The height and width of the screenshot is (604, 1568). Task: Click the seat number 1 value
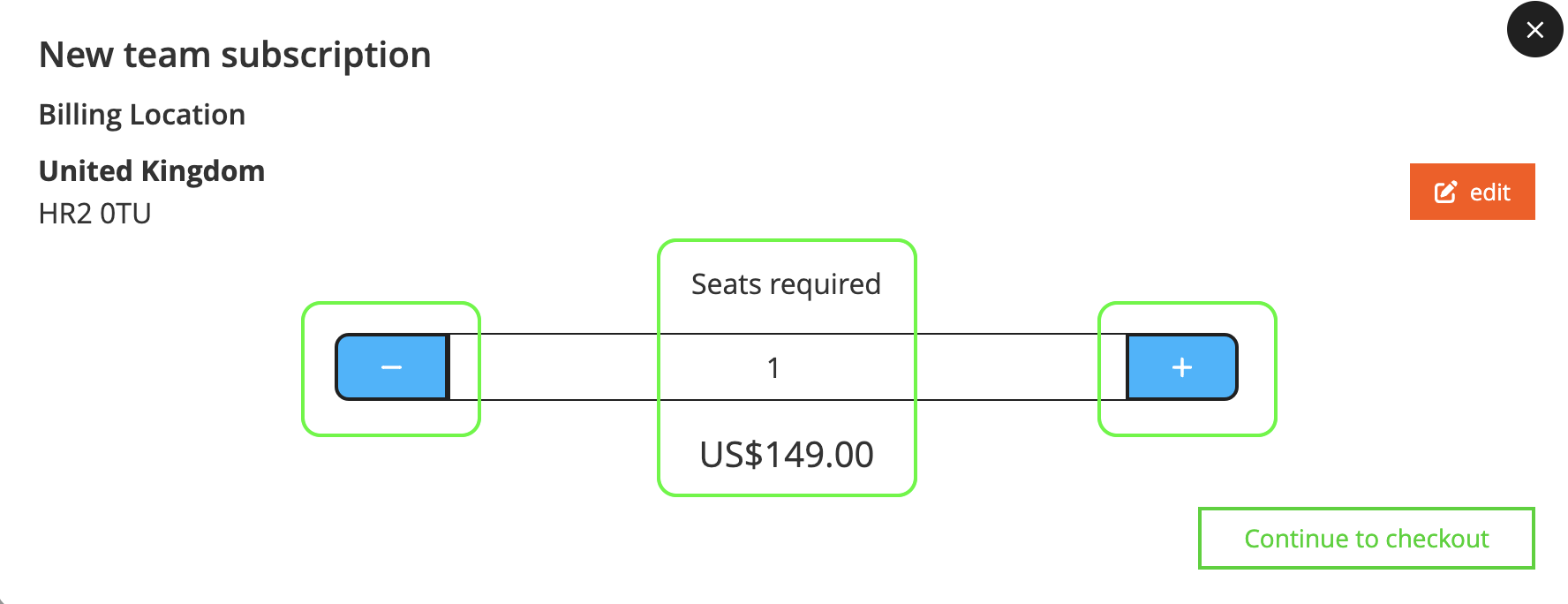pos(773,367)
